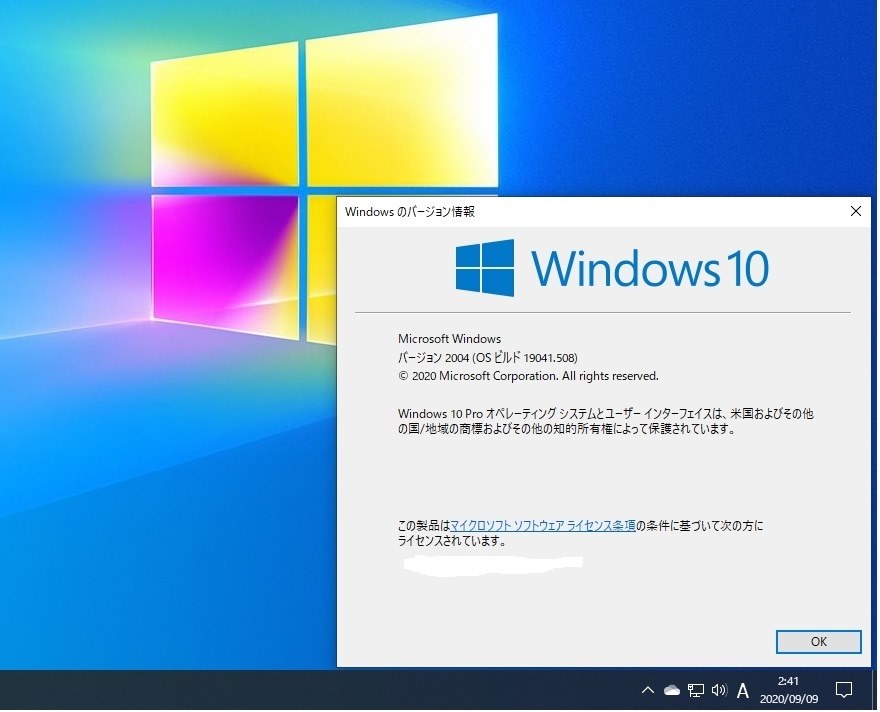This screenshot has width=880, height=712.
Task: Close the Windows version info dialog
Action: pos(857,212)
